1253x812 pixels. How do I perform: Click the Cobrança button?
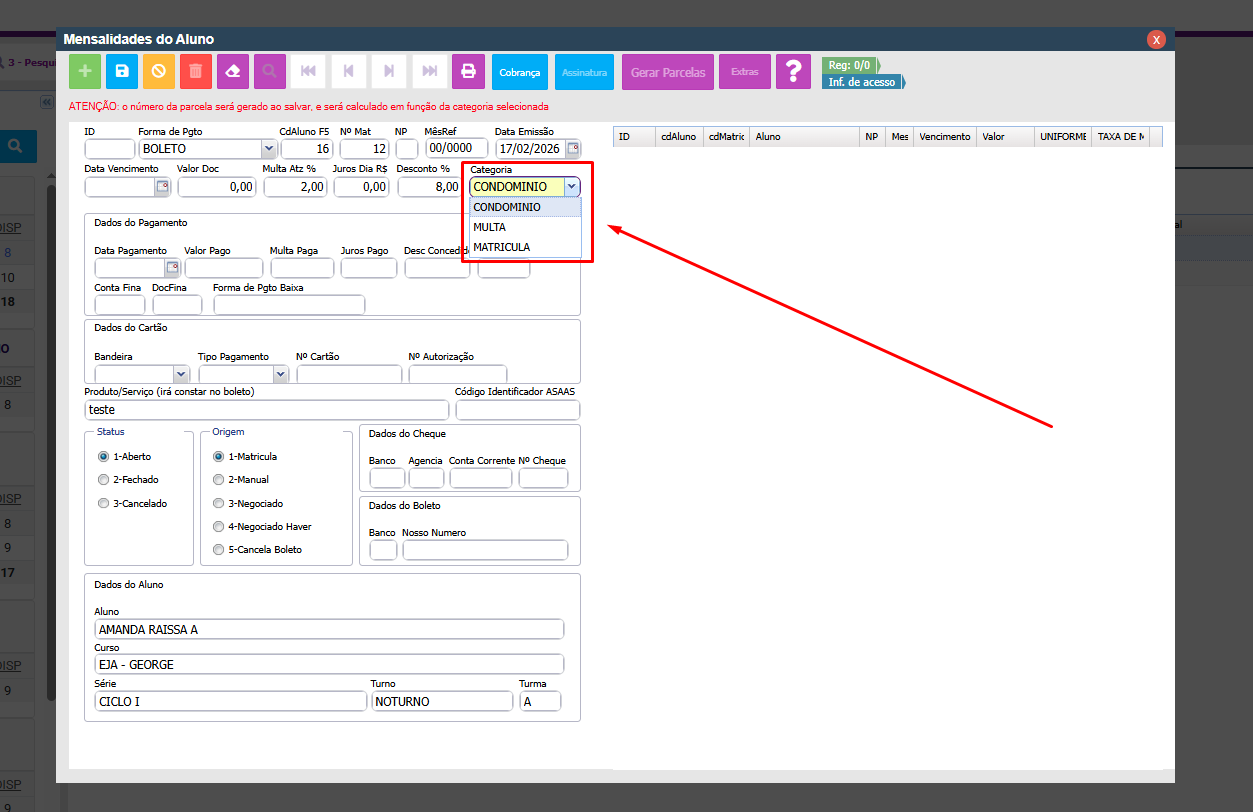[x=519, y=72]
